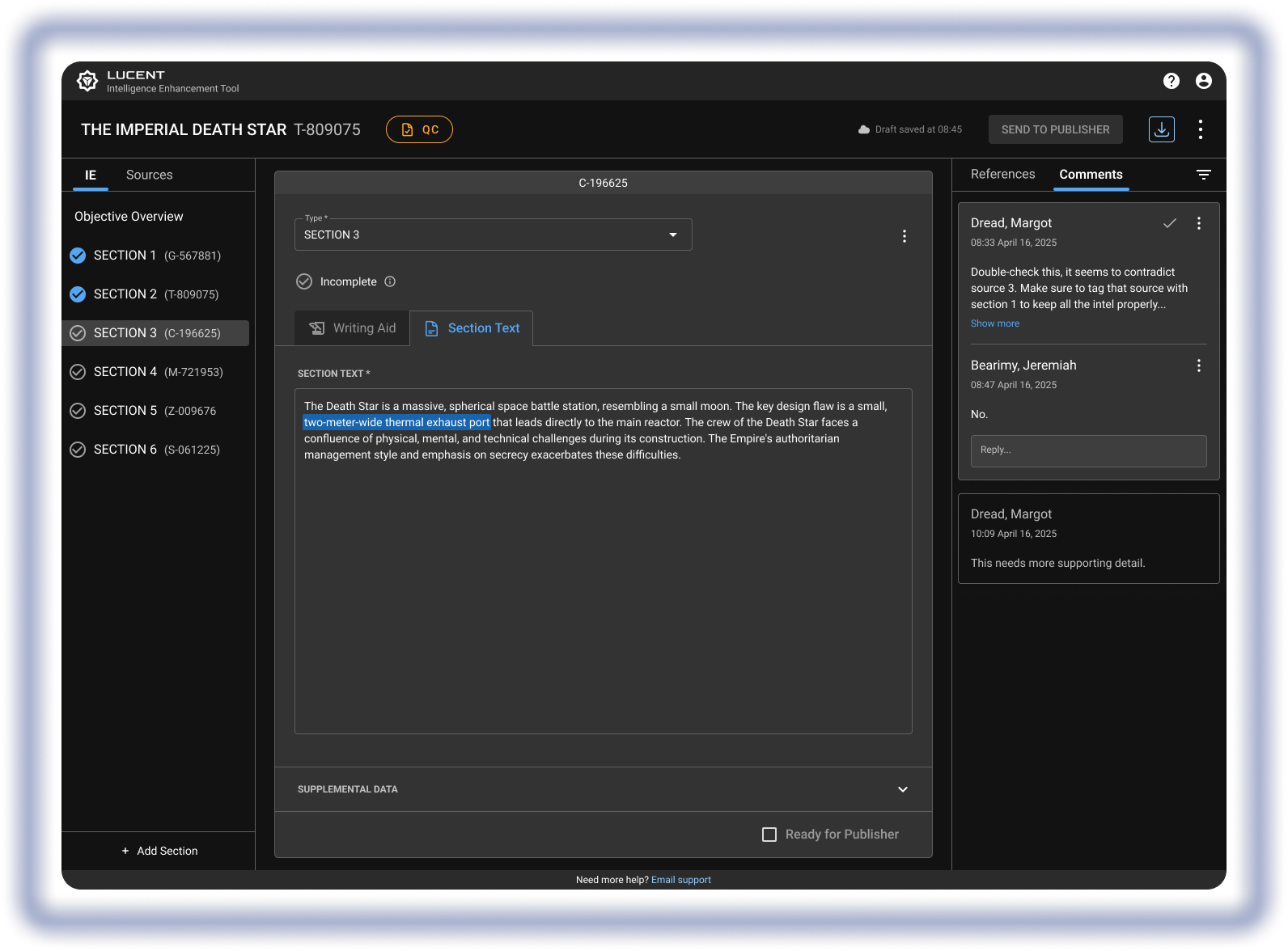Switch to the Section Text tab

click(x=472, y=328)
